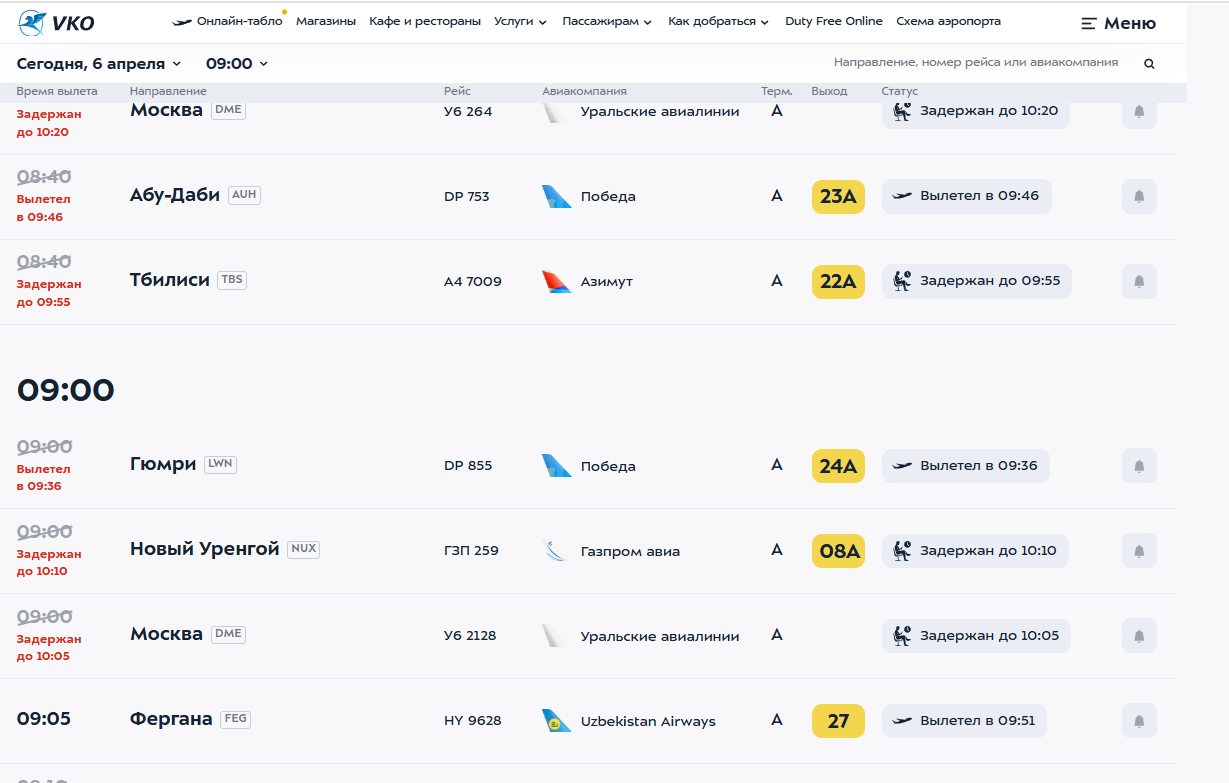Screen dimensions: 1229x783
Task: Expand the Услуги menu dropdown
Action: tap(520, 22)
